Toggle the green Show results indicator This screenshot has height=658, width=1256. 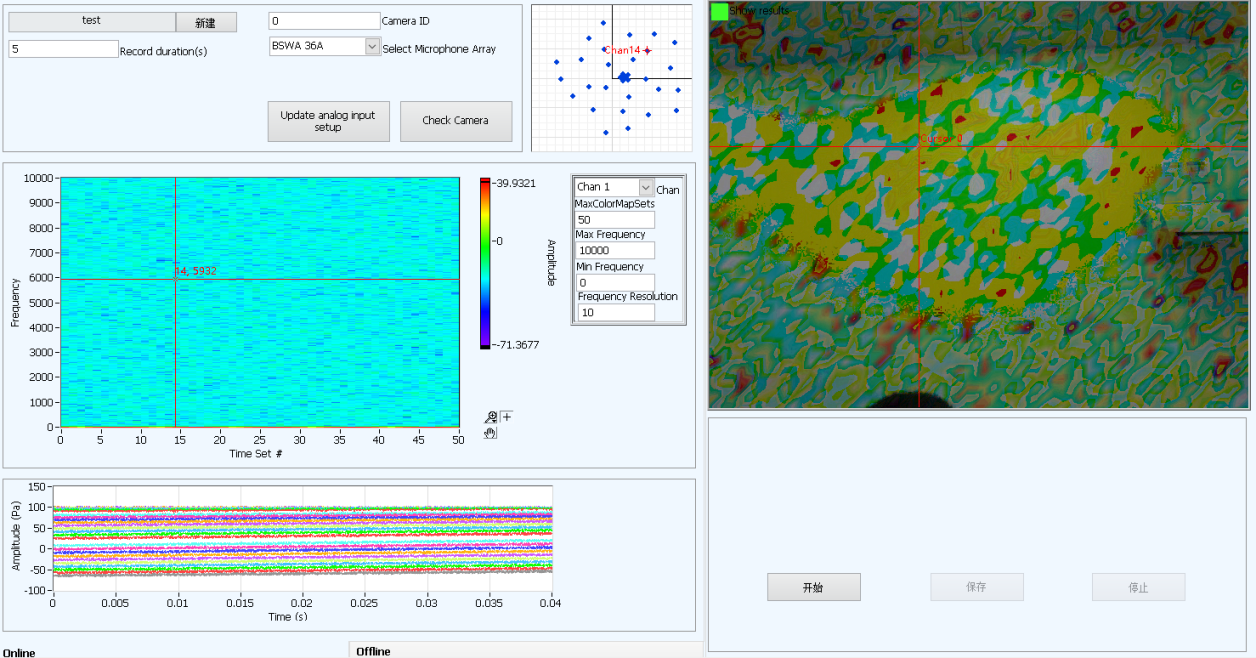(719, 11)
